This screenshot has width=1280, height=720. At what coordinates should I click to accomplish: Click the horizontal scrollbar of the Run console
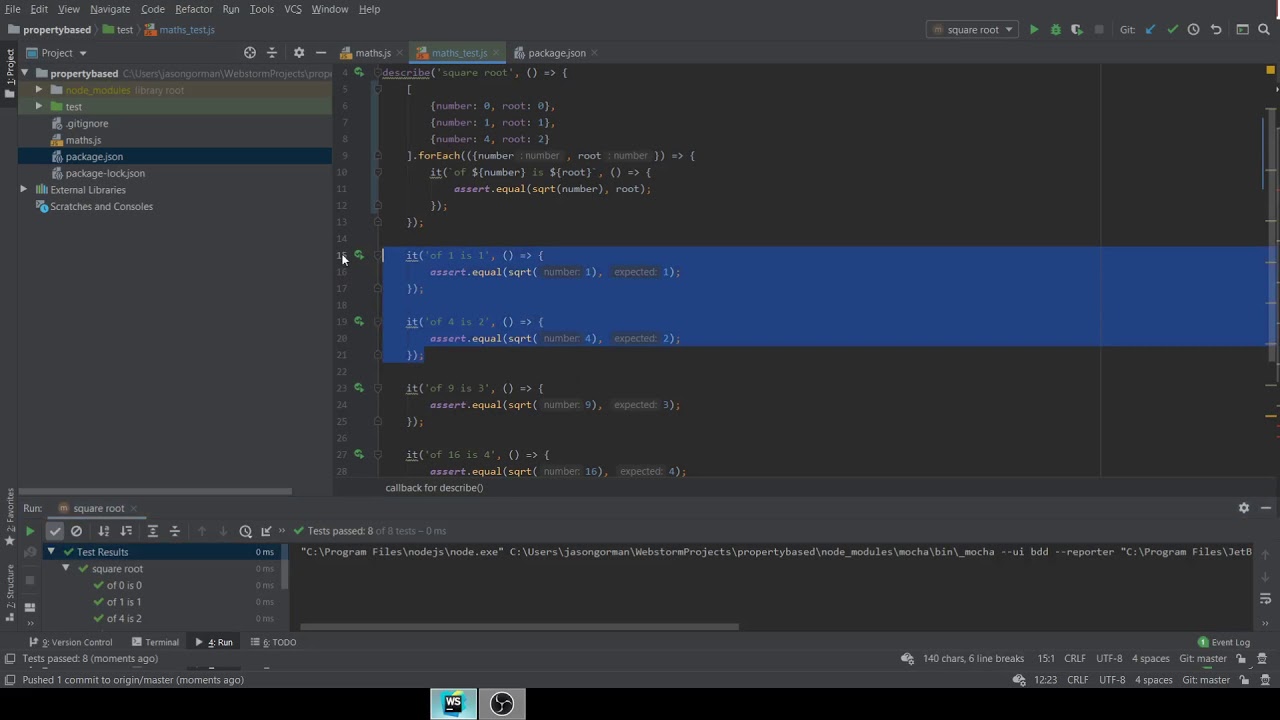520,627
